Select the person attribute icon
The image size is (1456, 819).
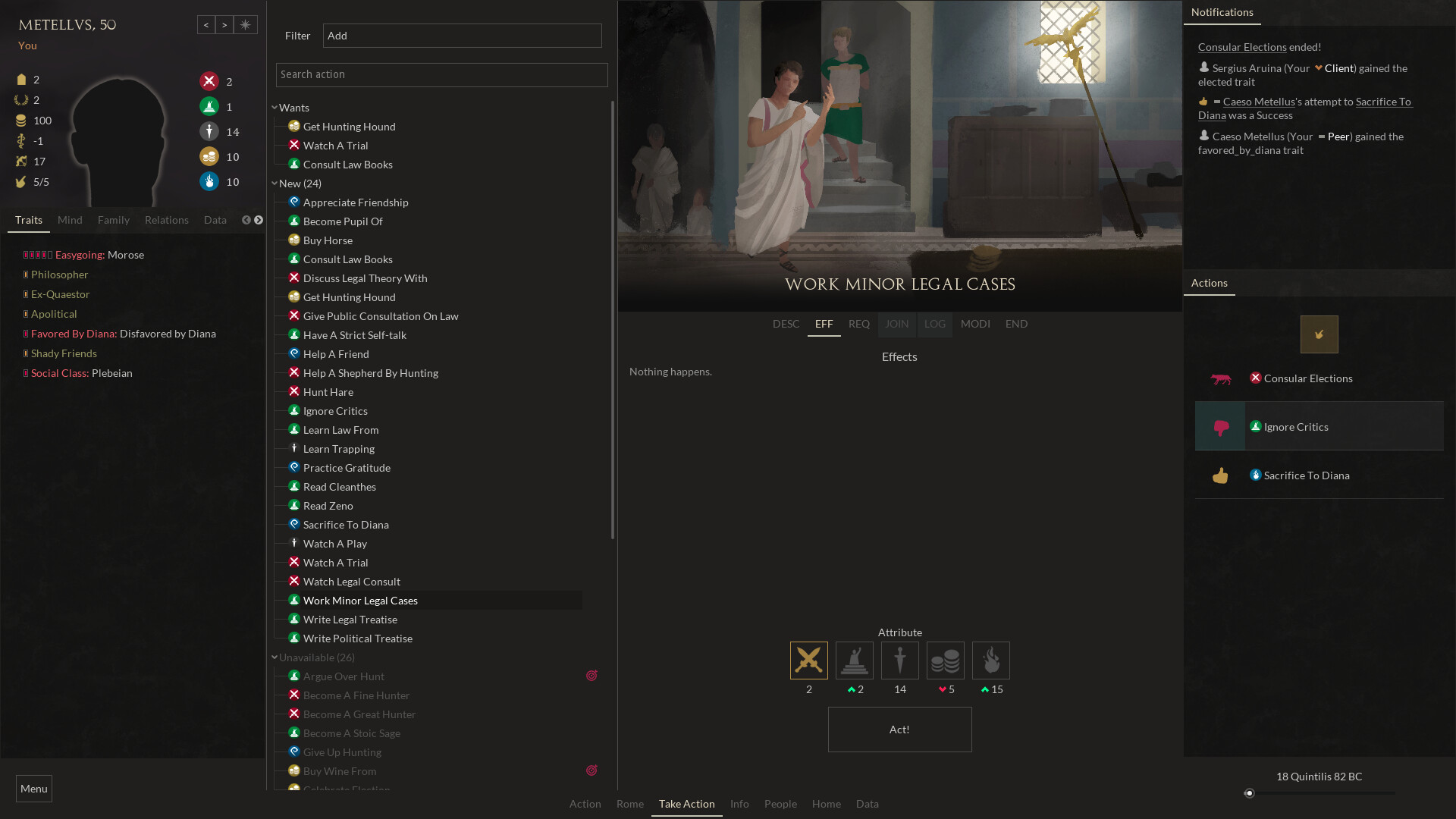[899, 660]
